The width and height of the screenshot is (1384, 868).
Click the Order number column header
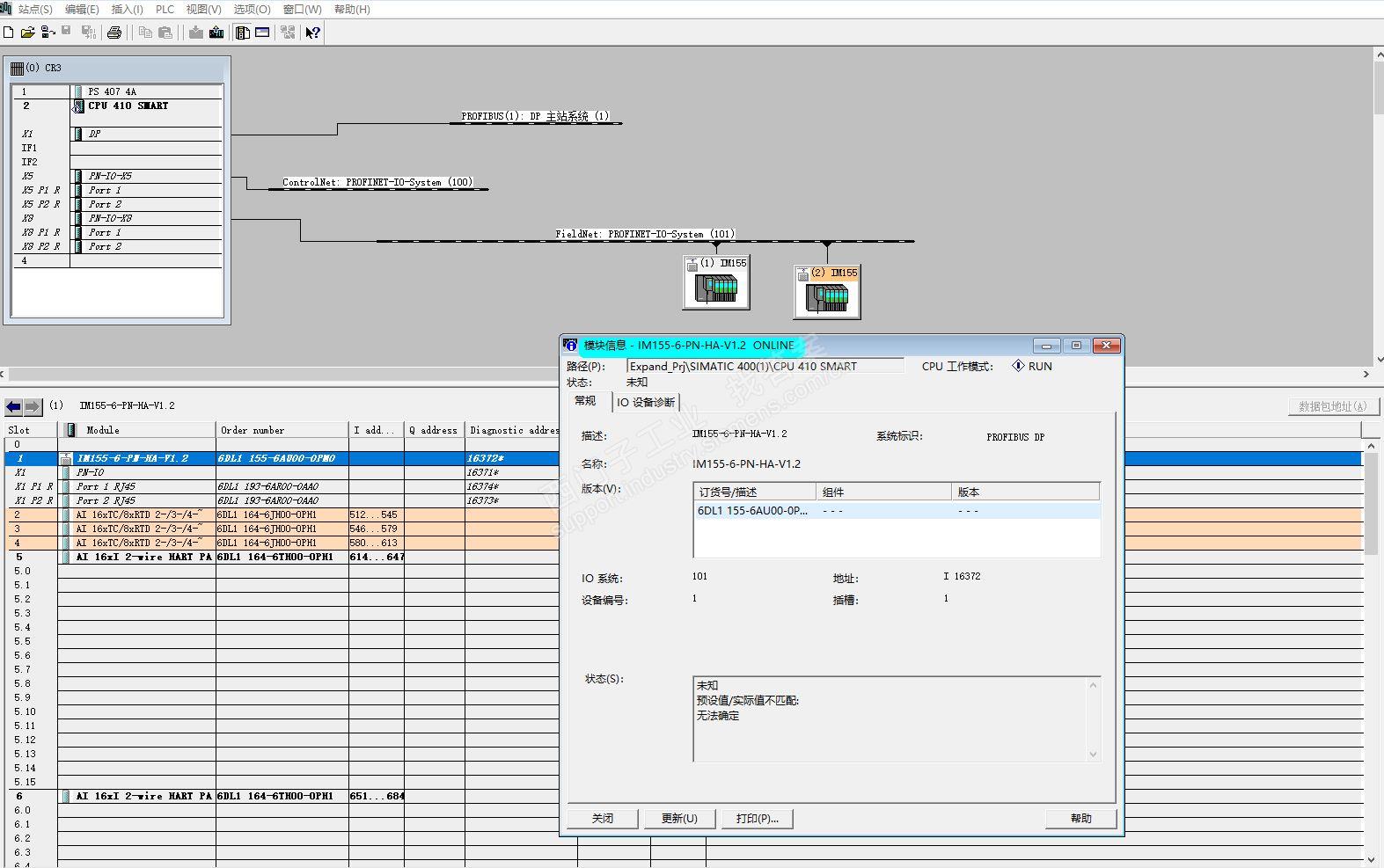282,430
